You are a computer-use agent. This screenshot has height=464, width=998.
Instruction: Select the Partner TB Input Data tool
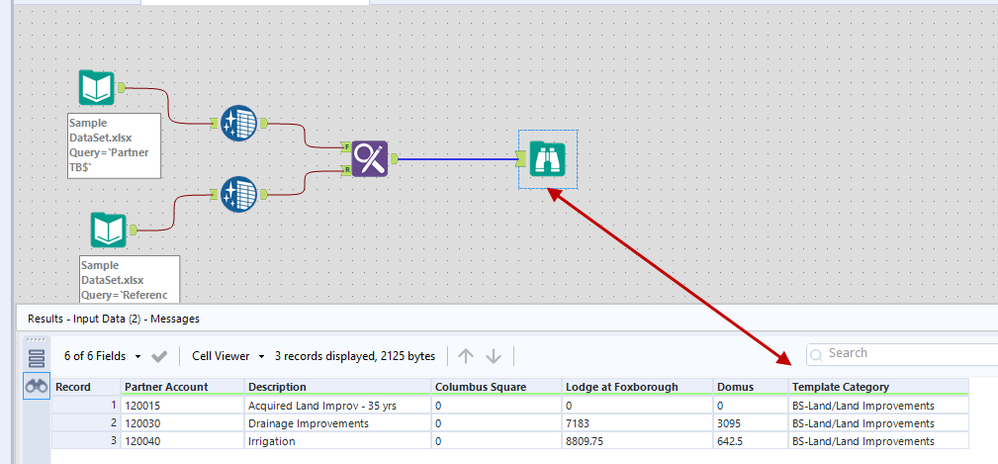pyautogui.click(x=97, y=87)
